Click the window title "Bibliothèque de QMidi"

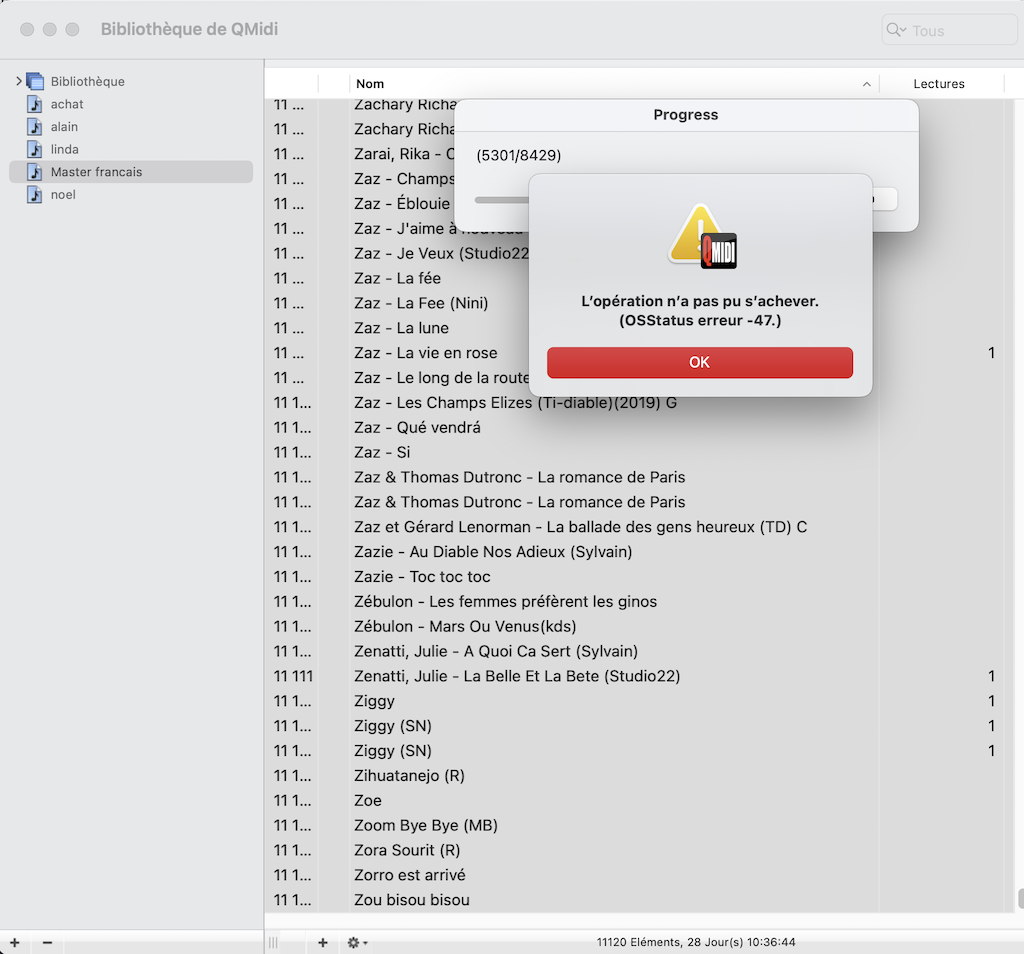tap(189, 29)
